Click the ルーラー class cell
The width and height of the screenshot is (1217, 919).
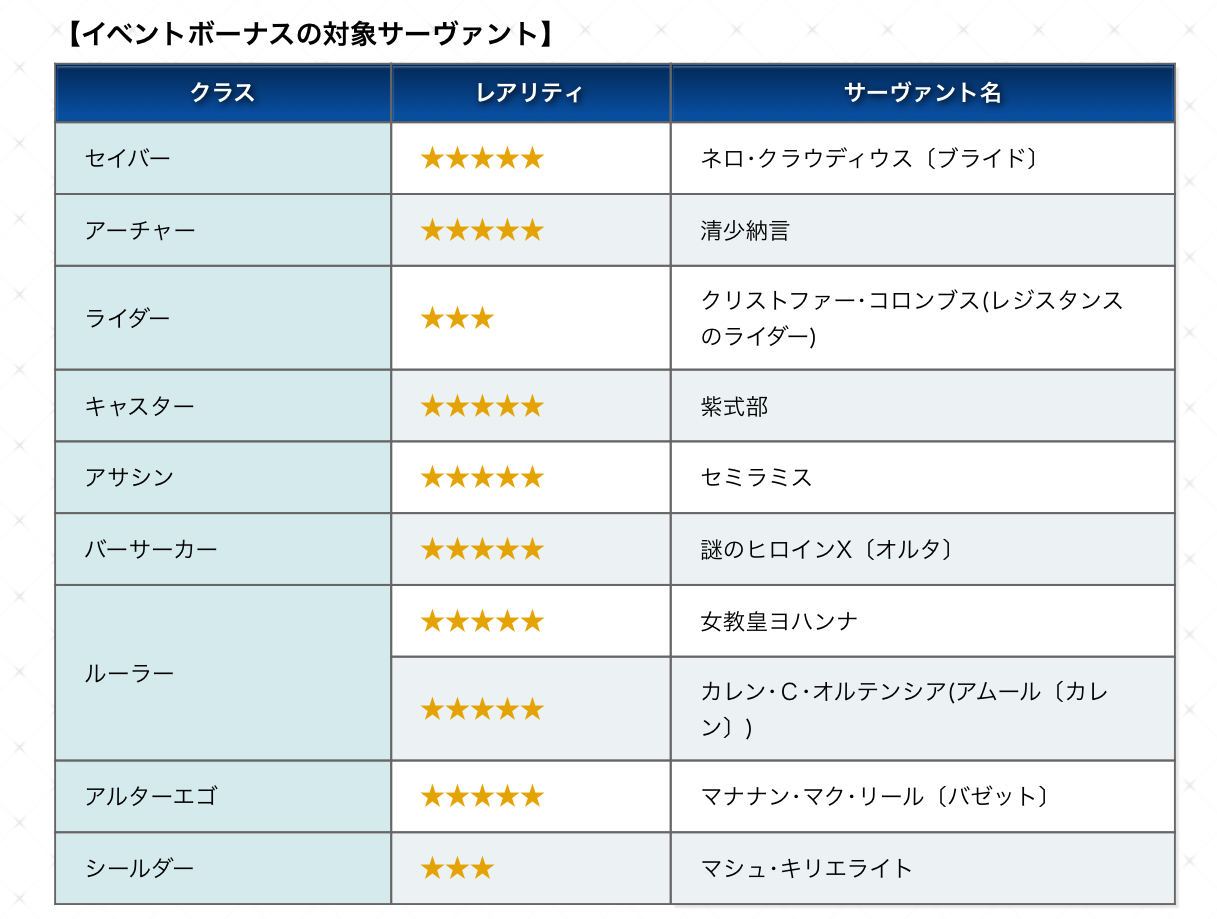click(130, 673)
